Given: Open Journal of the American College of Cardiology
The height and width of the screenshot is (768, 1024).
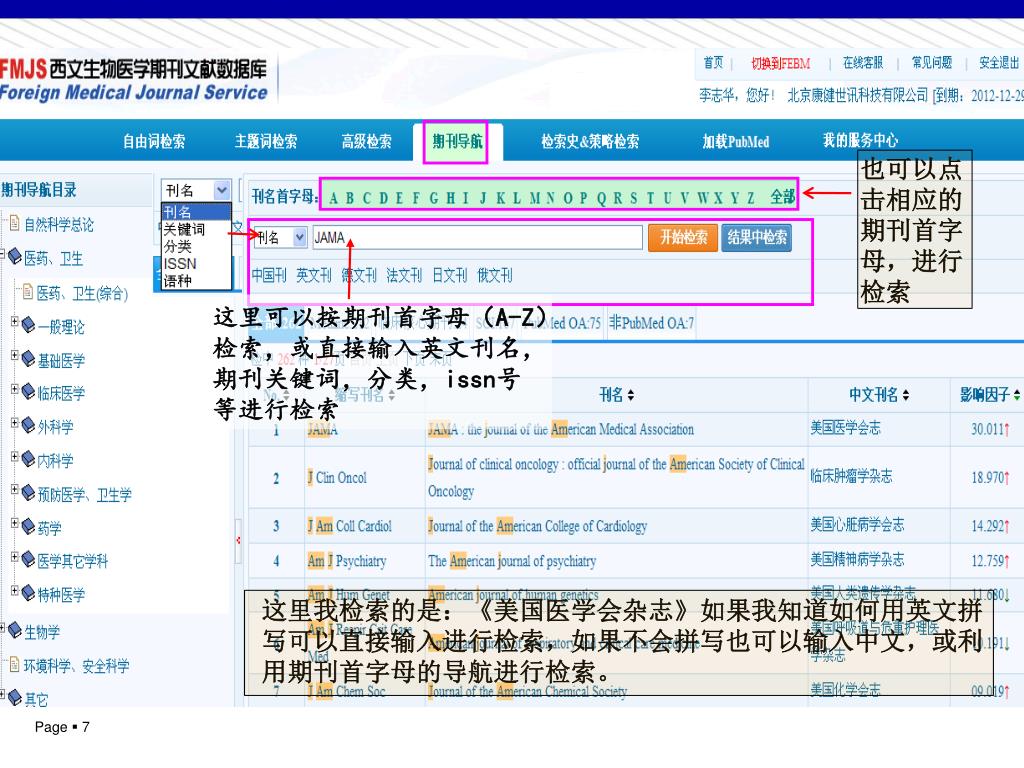Looking at the screenshot, I should pyautogui.click(x=537, y=526).
